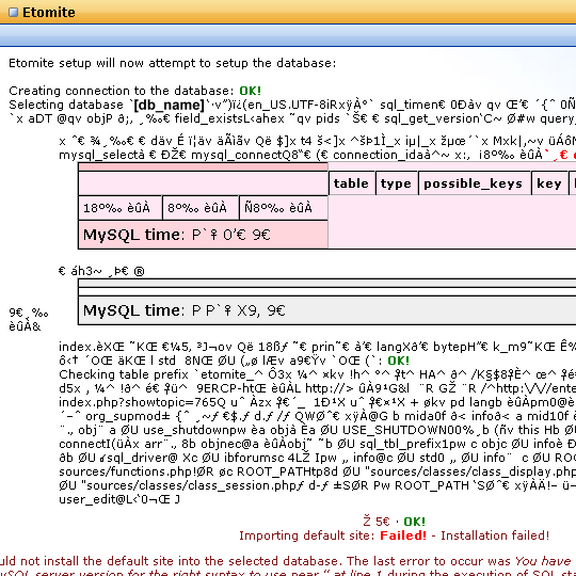
Task: Click 'Installation failed!' text
Action: 495,536
